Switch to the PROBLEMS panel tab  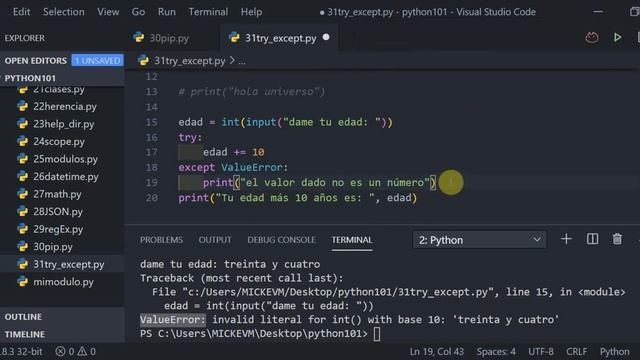click(161, 240)
